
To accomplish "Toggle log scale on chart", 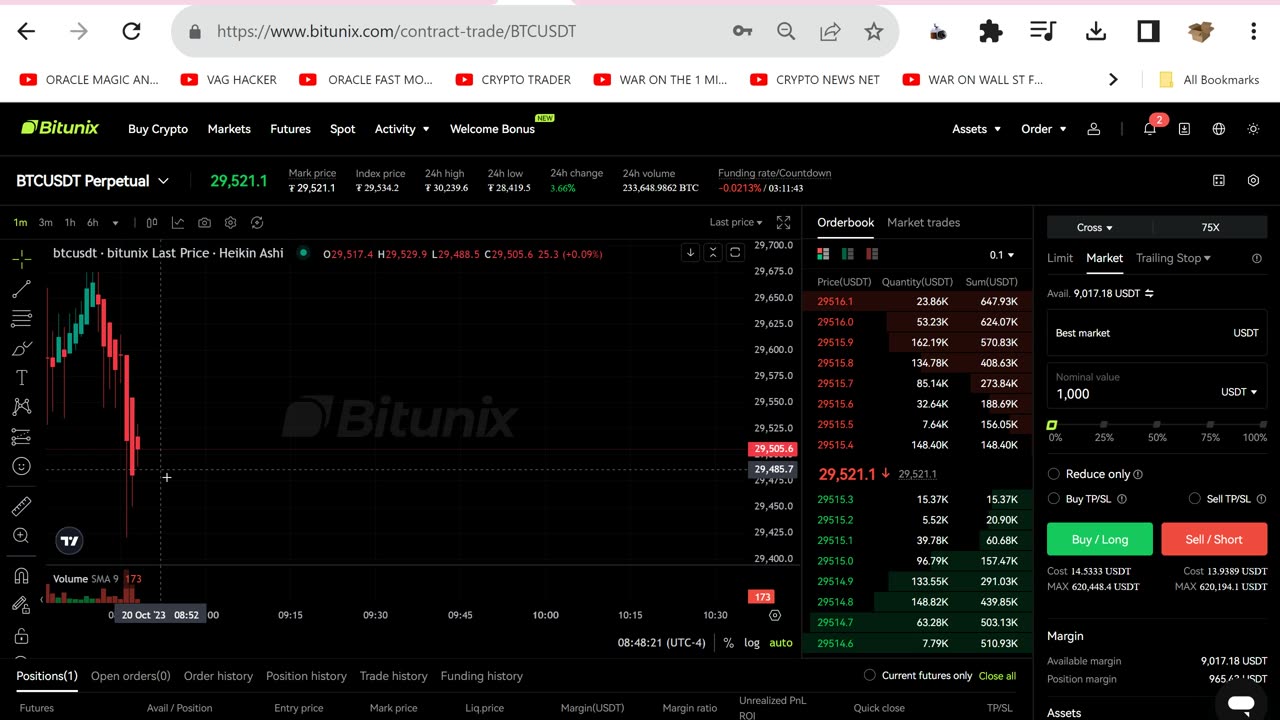I will (752, 643).
